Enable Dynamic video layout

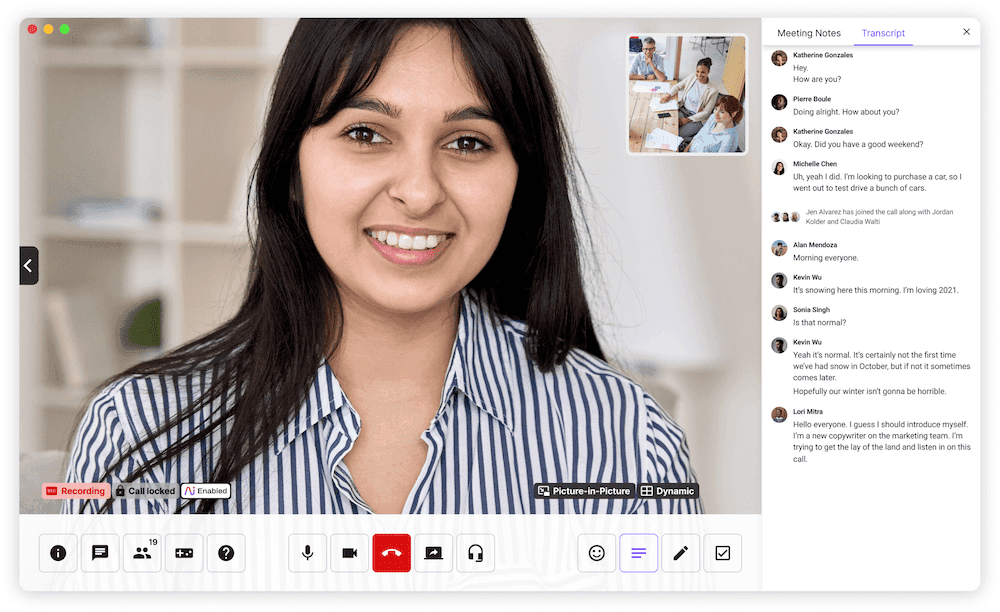[x=668, y=490]
